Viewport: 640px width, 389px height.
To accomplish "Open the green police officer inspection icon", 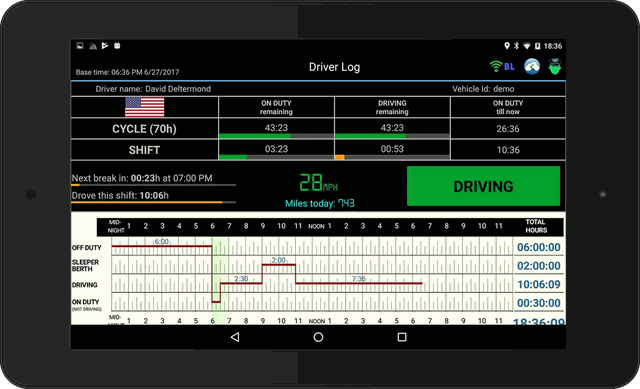I will pyautogui.click(x=555, y=67).
